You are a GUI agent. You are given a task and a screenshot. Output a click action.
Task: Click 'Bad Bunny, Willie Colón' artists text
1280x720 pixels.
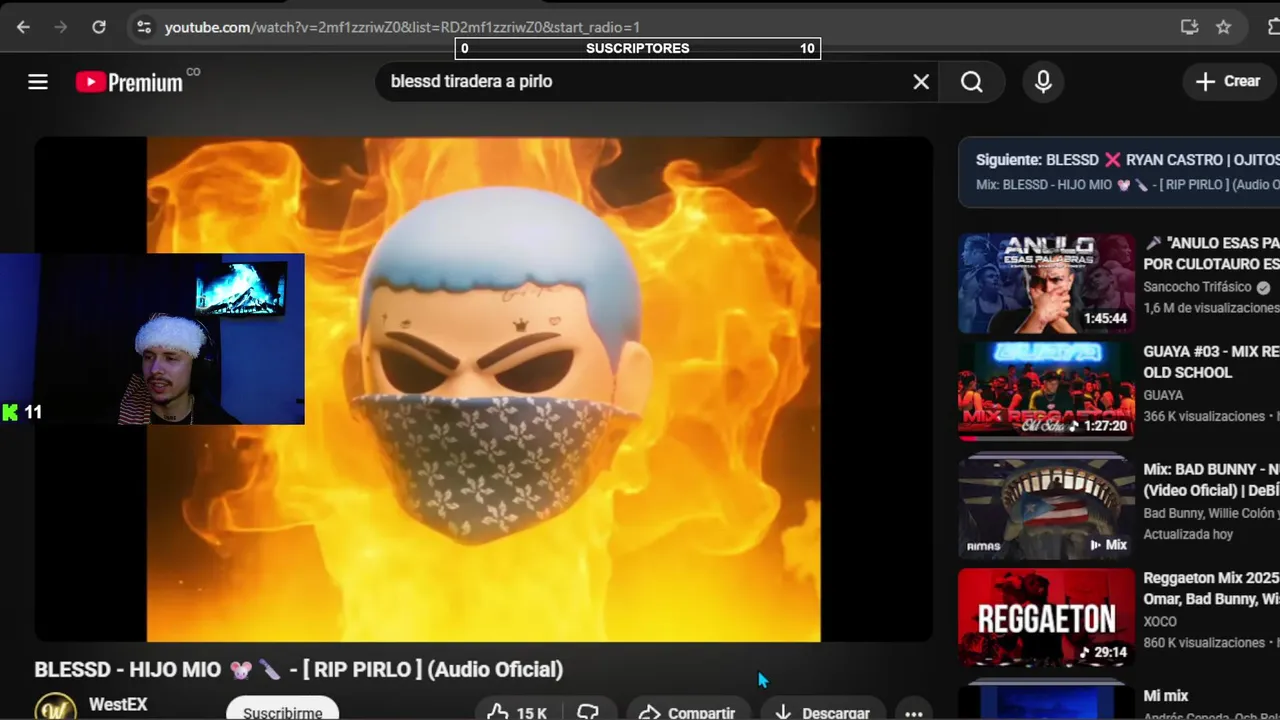coord(1212,513)
